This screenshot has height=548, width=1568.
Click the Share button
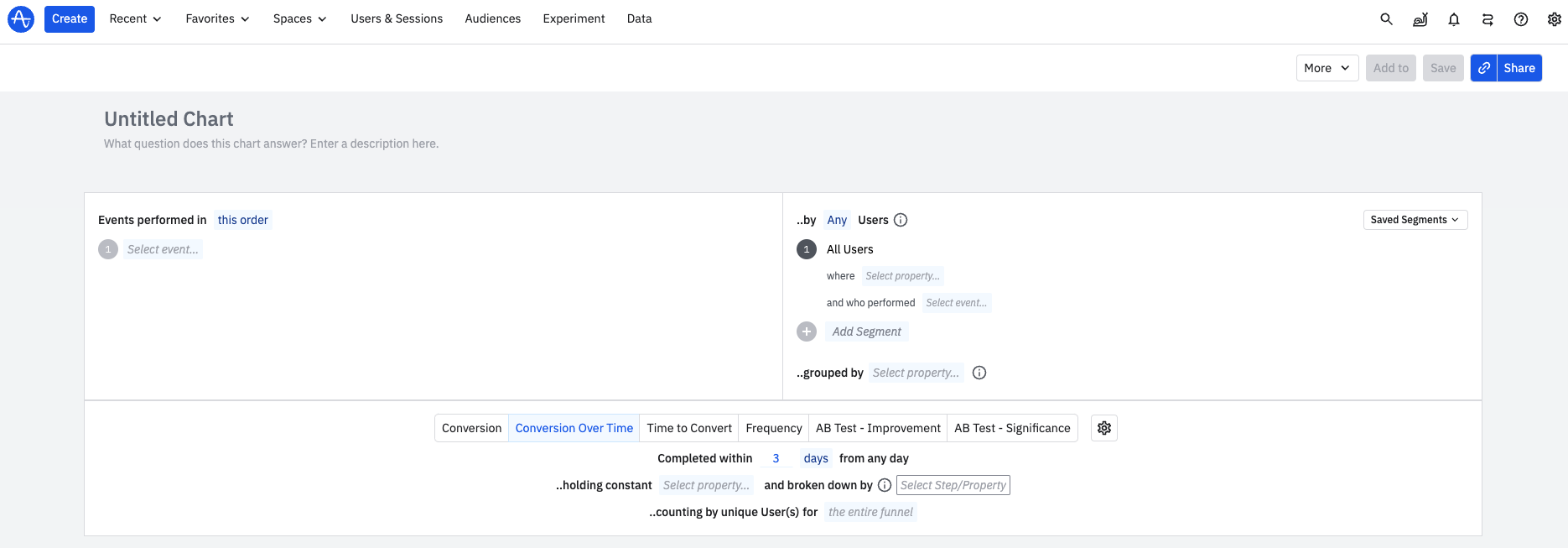click(1519, 68)
